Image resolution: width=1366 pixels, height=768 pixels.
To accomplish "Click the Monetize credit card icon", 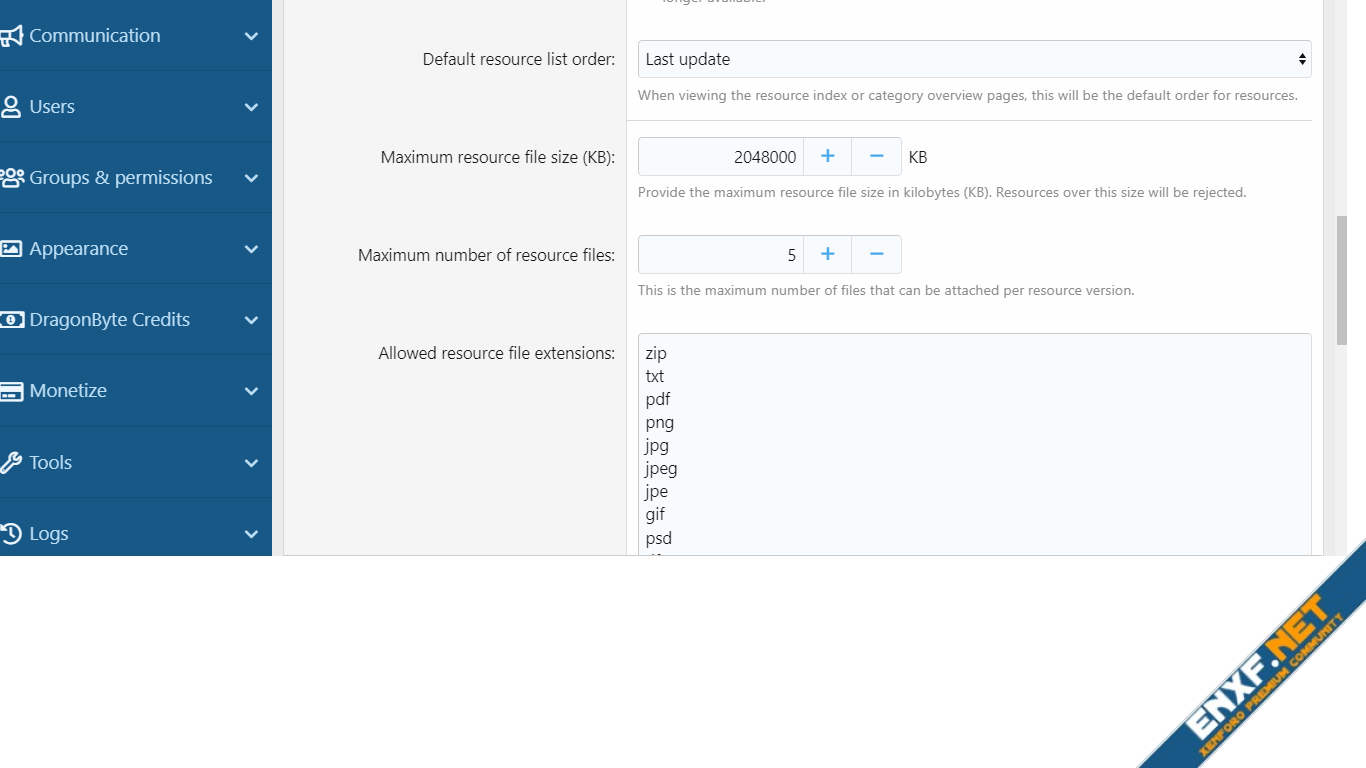I will tap(11, 391).
